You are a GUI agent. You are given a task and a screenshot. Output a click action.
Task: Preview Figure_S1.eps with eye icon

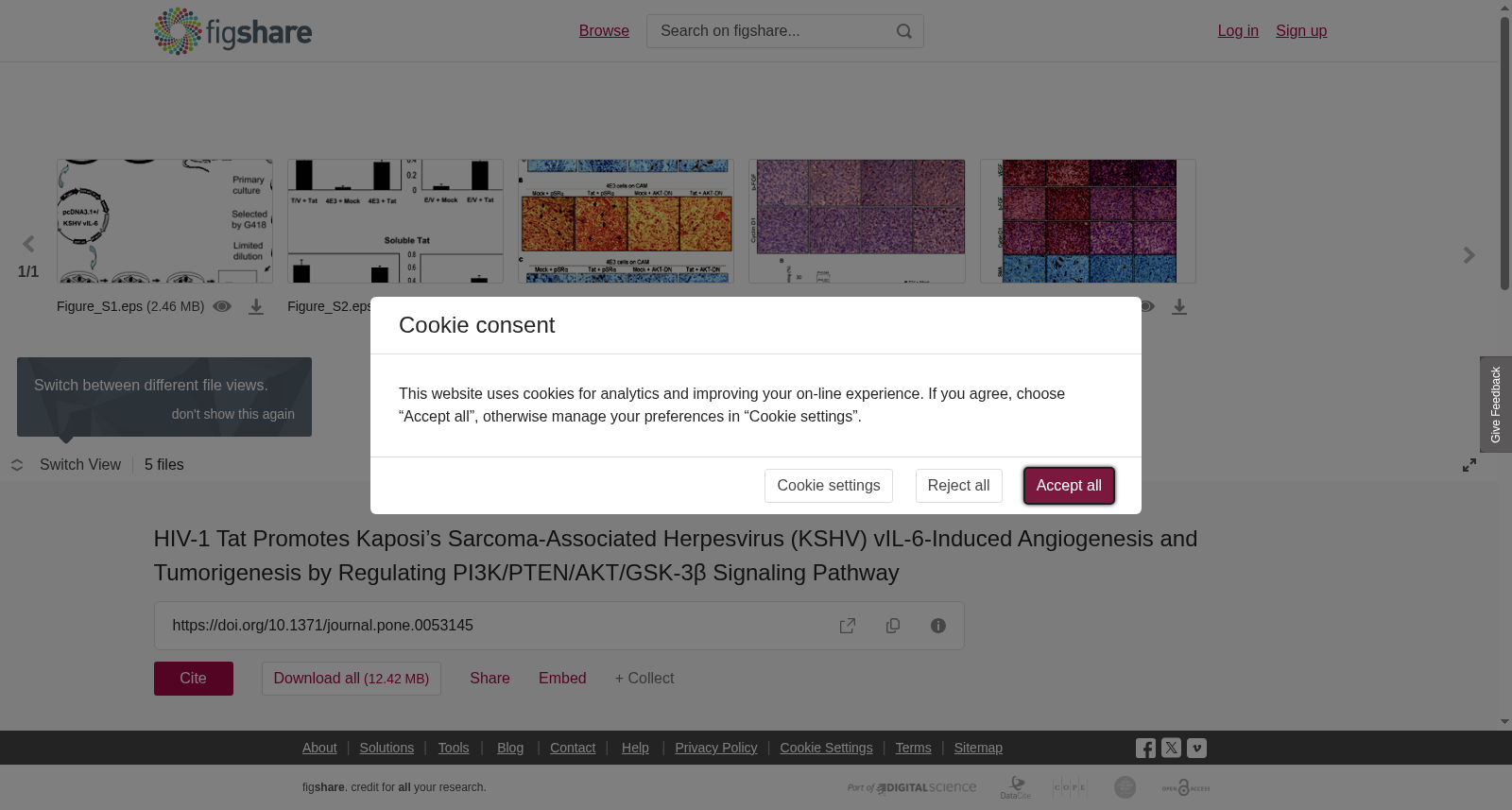click(222, 306)
